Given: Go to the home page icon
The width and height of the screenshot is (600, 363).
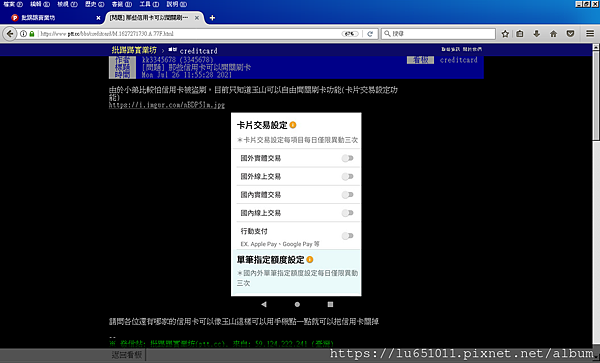Looking at the screenshot, I should click(x=553, y=34).
